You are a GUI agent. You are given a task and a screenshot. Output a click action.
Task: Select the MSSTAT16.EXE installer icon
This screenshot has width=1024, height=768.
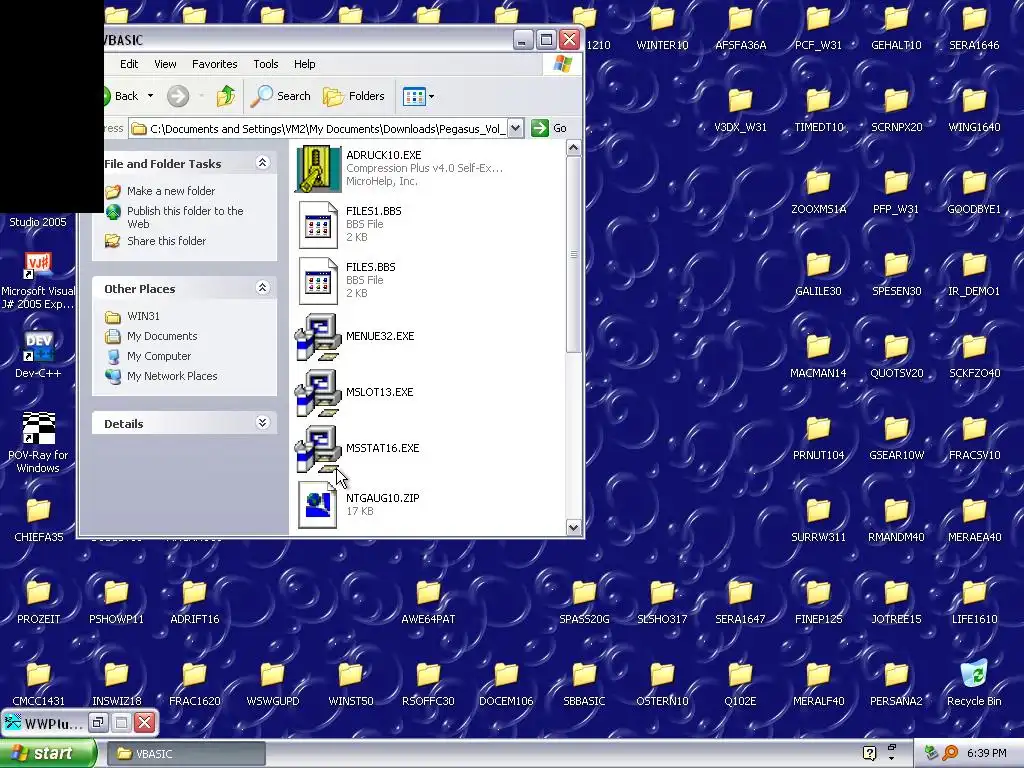point(318,449)
